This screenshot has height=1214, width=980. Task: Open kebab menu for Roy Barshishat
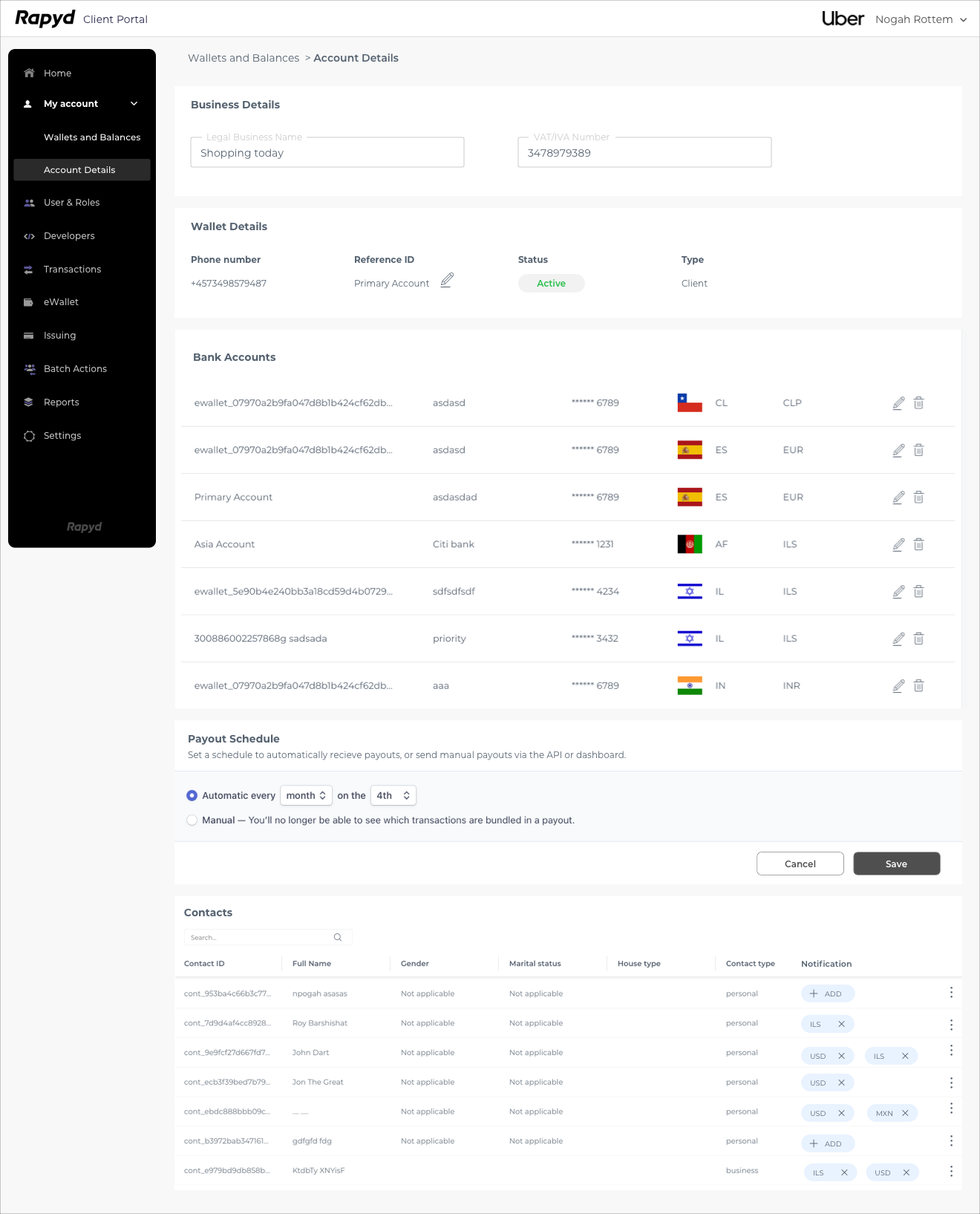[x=951, y=1024]
